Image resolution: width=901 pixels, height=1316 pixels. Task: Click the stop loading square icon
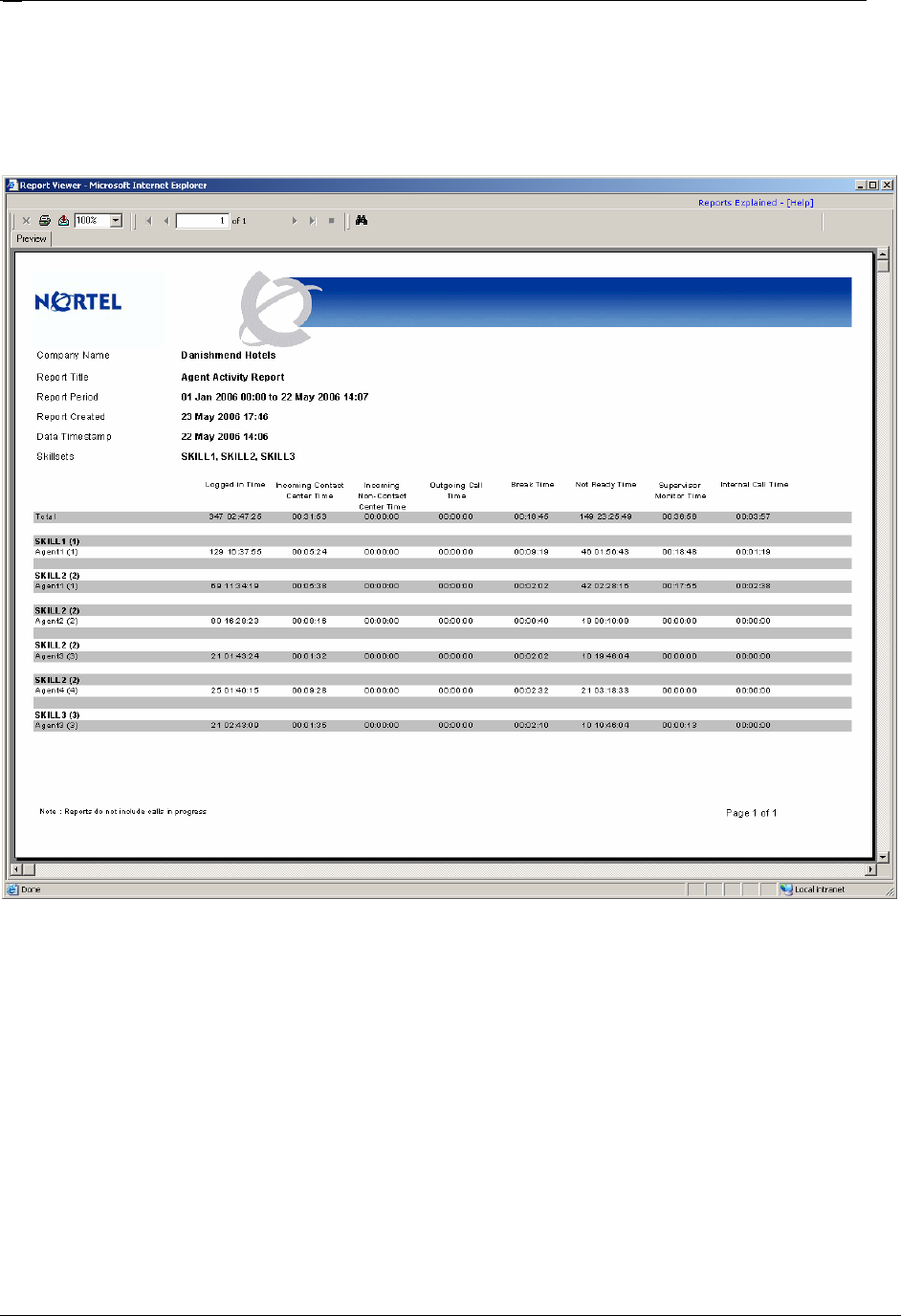[x=332, y=221]
